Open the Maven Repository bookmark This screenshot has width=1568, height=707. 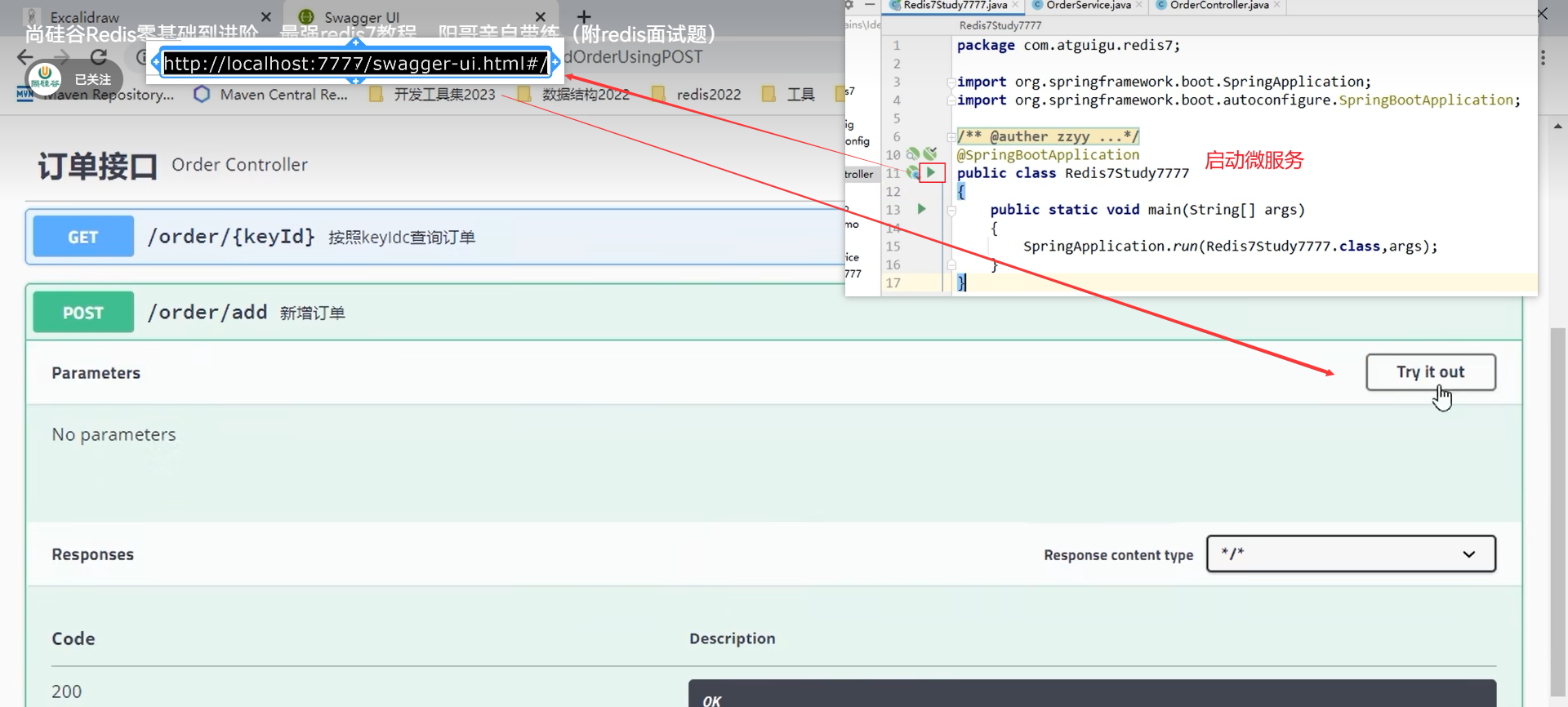point(96,95)
